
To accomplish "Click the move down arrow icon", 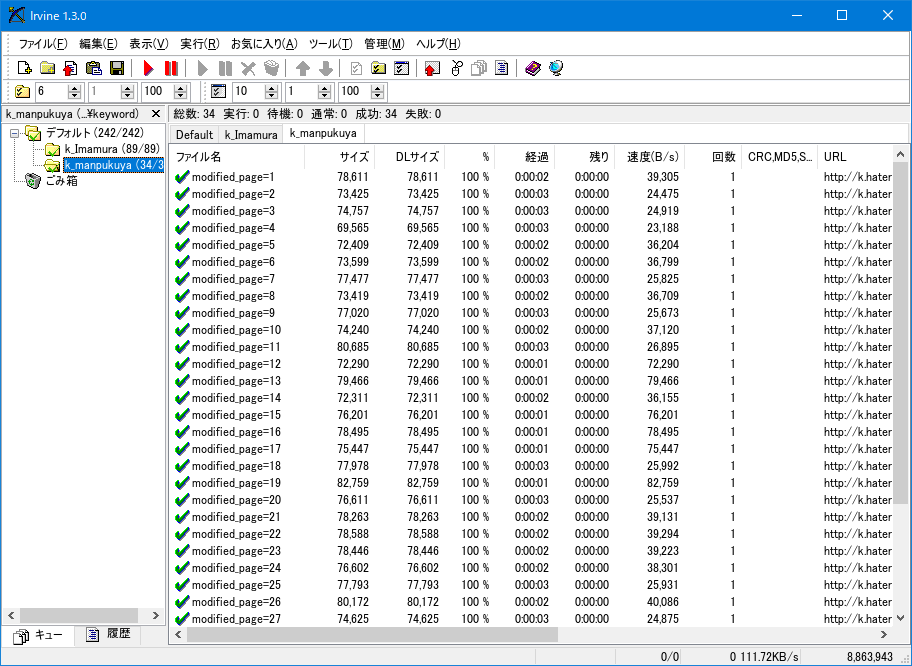I will pyautogui.click(x=326, y=69).
